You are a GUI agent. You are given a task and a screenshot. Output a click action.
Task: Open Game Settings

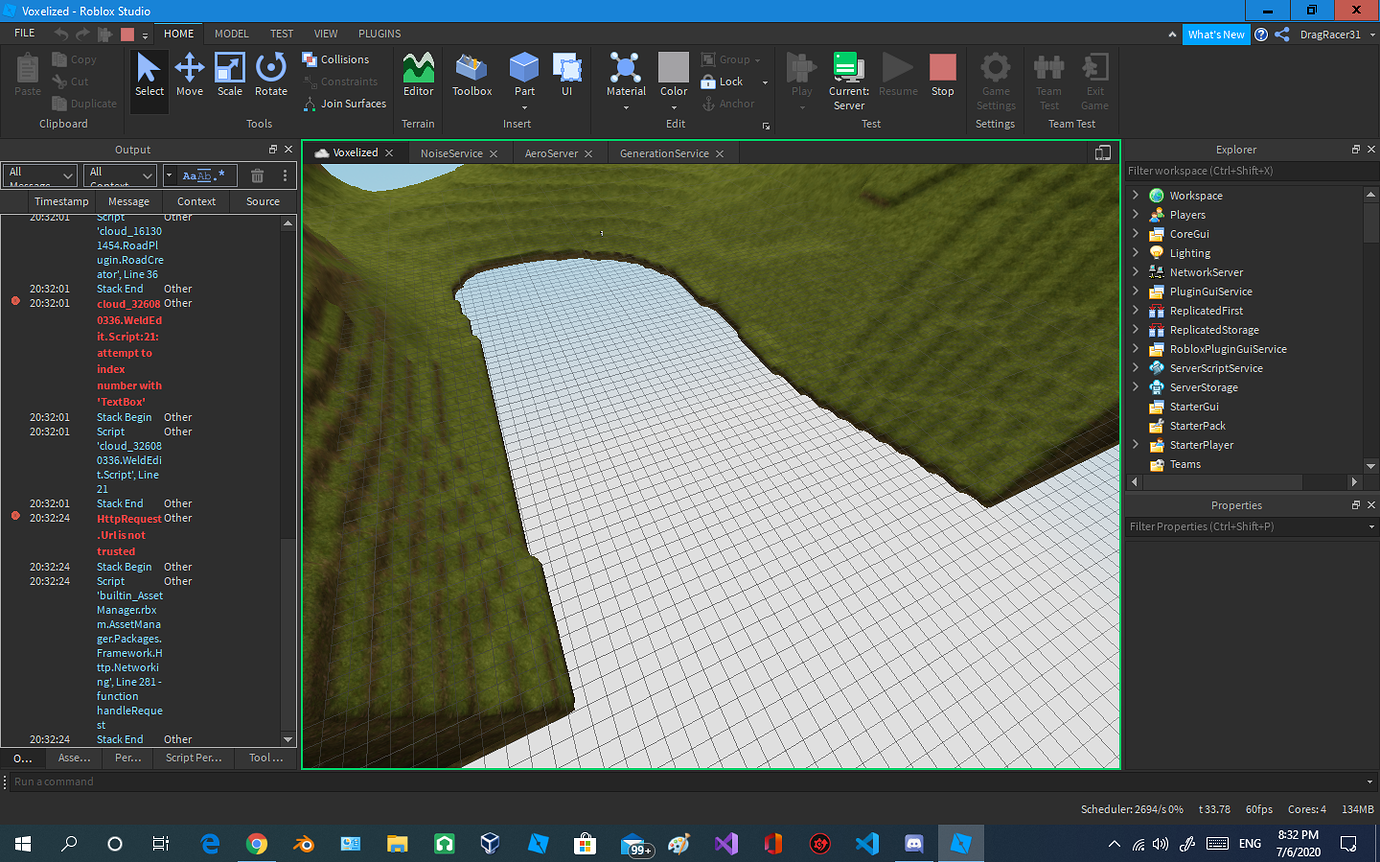995,82
